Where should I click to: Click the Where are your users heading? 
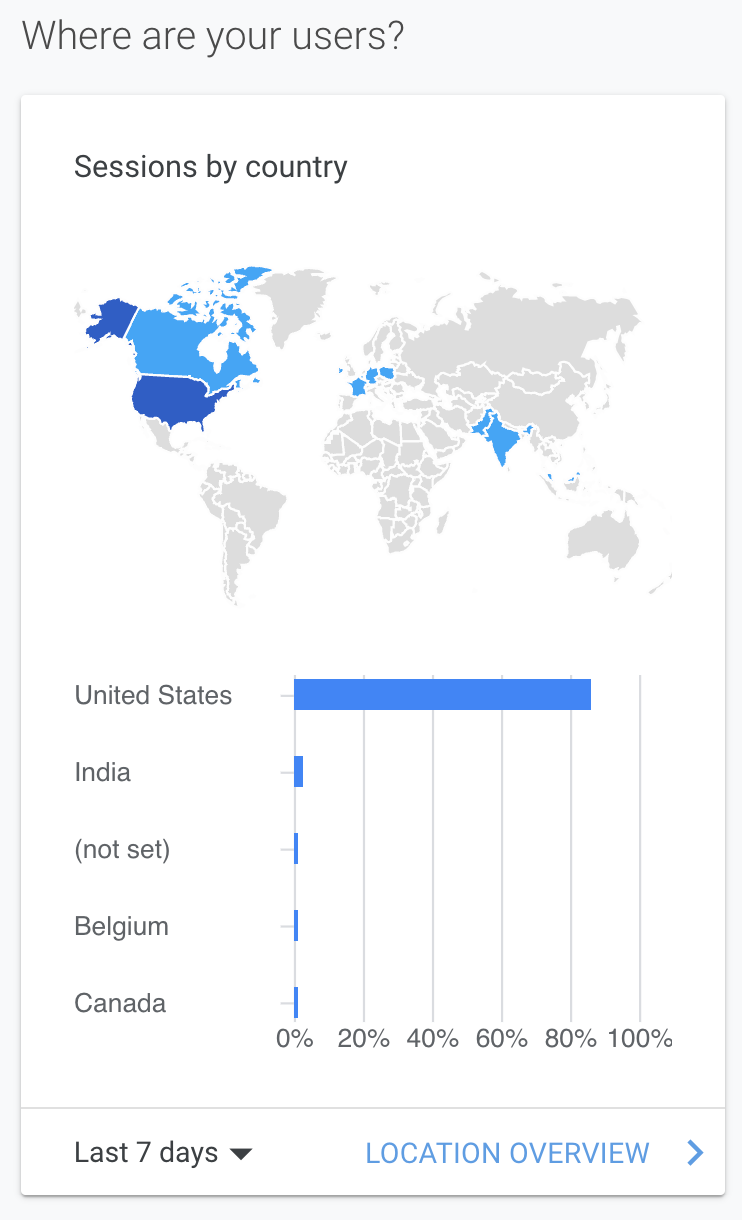click(x=213, y=36)
